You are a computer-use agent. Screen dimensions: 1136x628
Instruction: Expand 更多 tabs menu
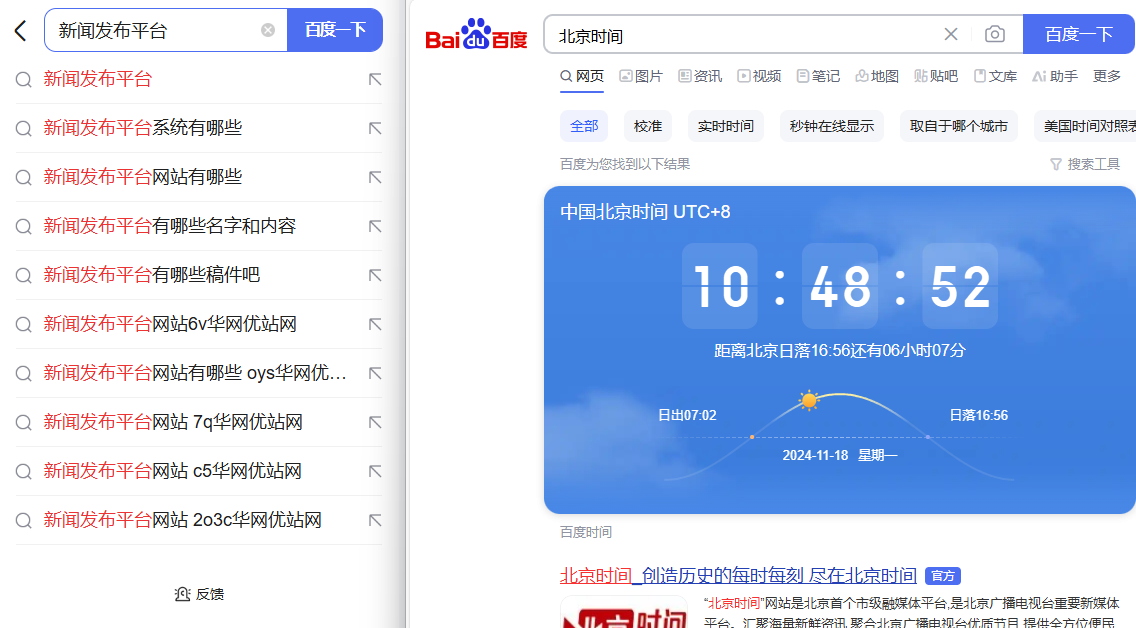pyautogui.click(x=1107, y=76)
